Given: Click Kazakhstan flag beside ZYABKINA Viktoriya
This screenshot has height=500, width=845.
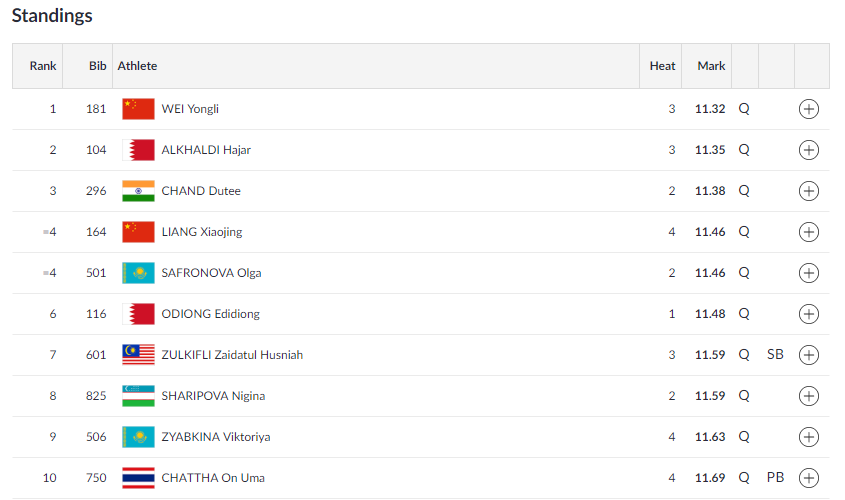Looking at the screenshot, I should (138, 437).
